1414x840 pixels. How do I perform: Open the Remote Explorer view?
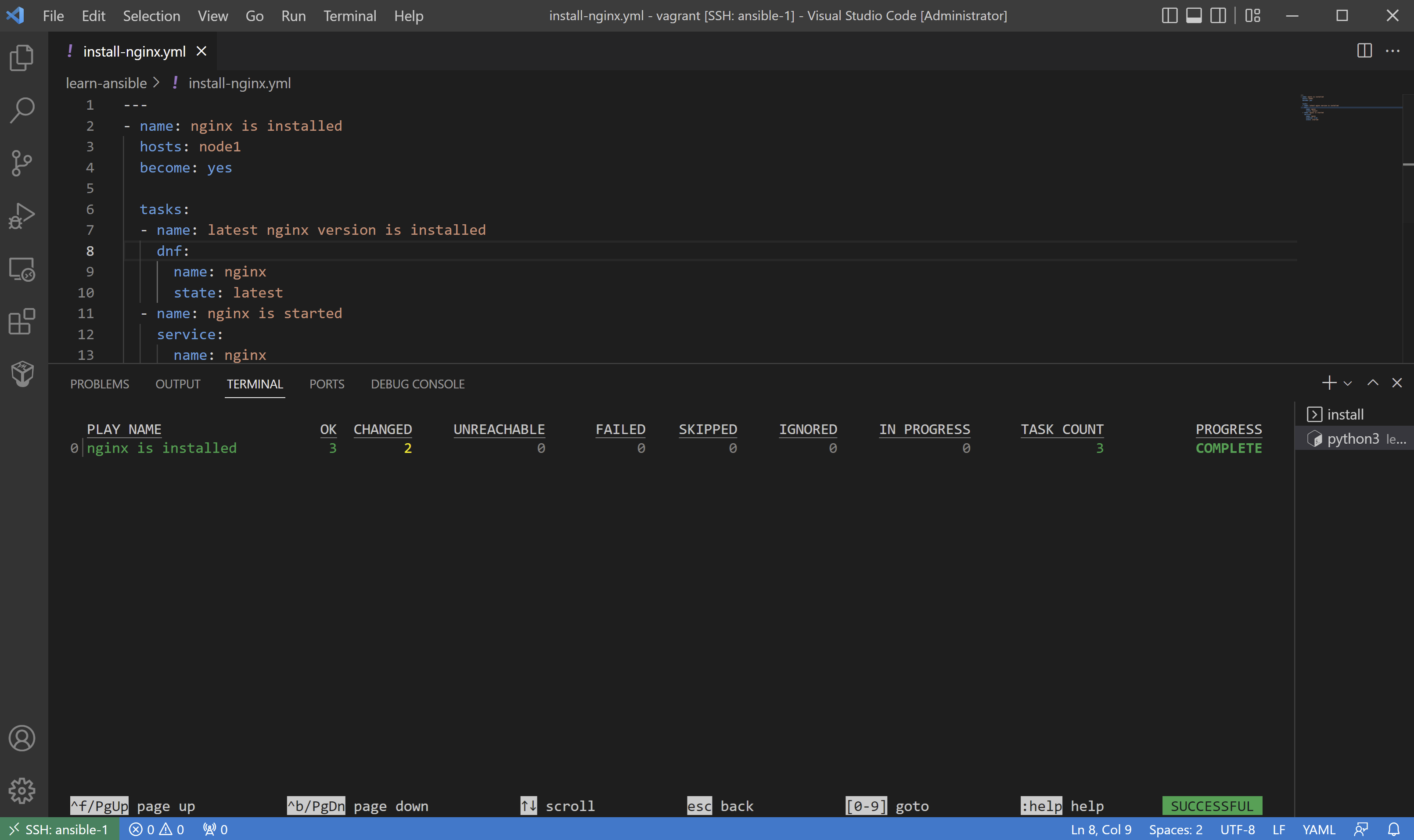tap(22, 269)
